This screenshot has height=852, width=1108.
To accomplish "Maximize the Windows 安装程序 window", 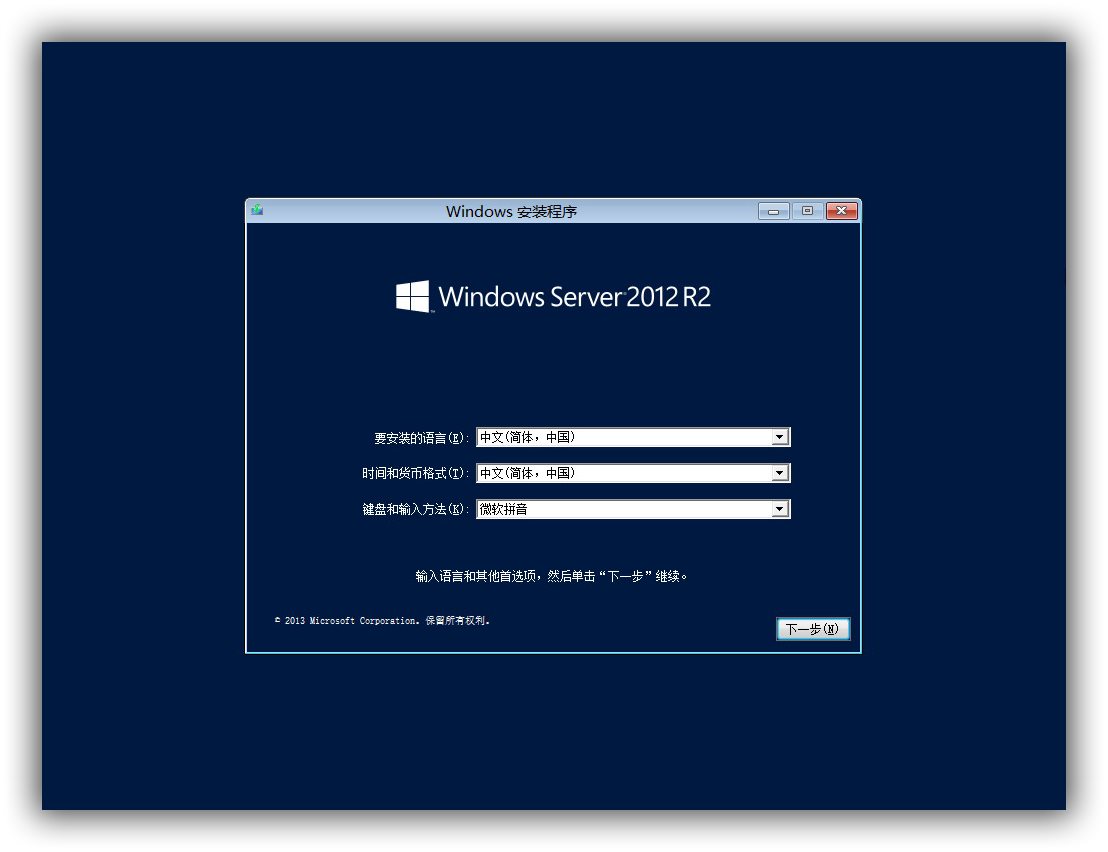I will coord(808,211).
